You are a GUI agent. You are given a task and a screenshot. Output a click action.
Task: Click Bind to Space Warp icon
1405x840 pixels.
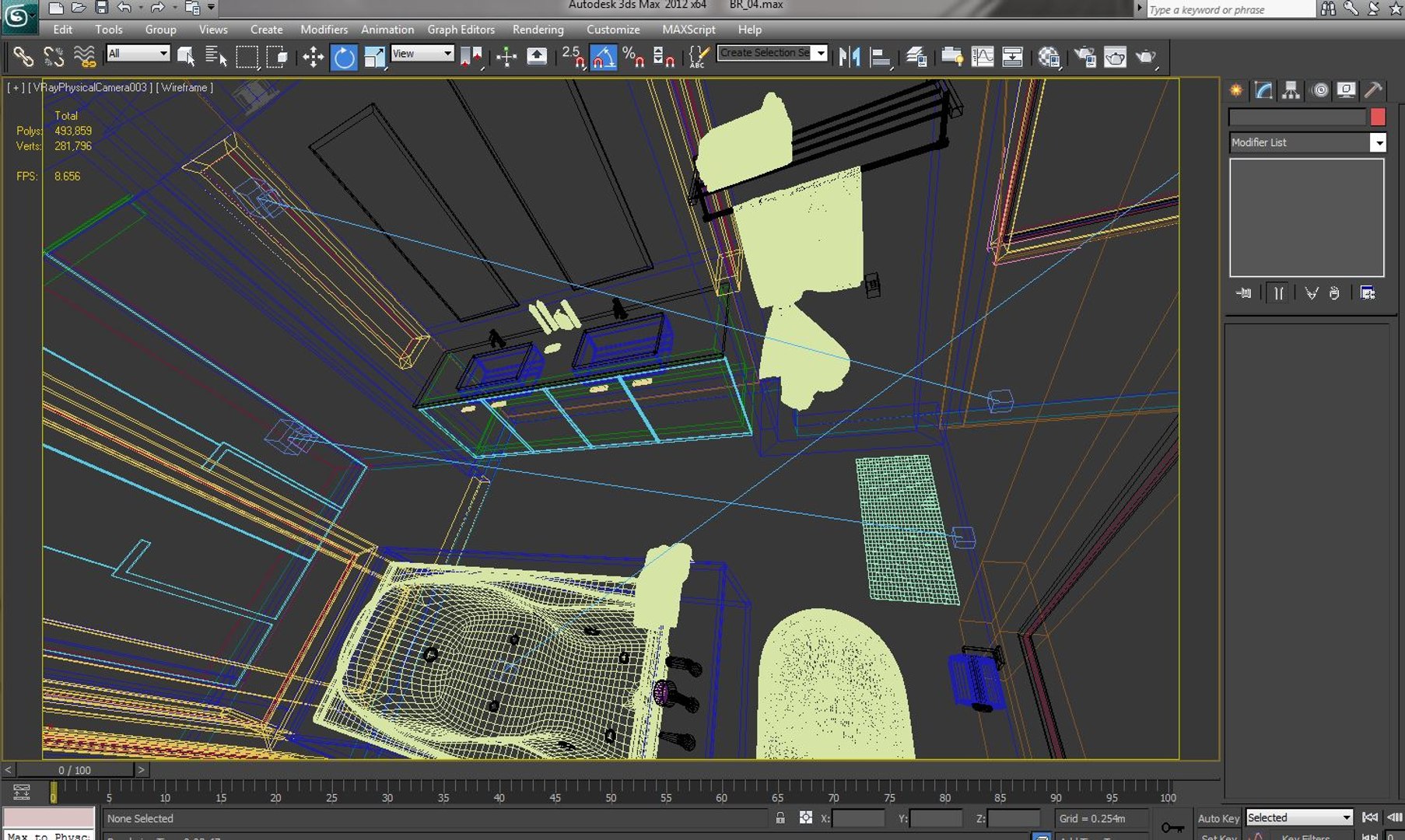(x=84, y=57)
